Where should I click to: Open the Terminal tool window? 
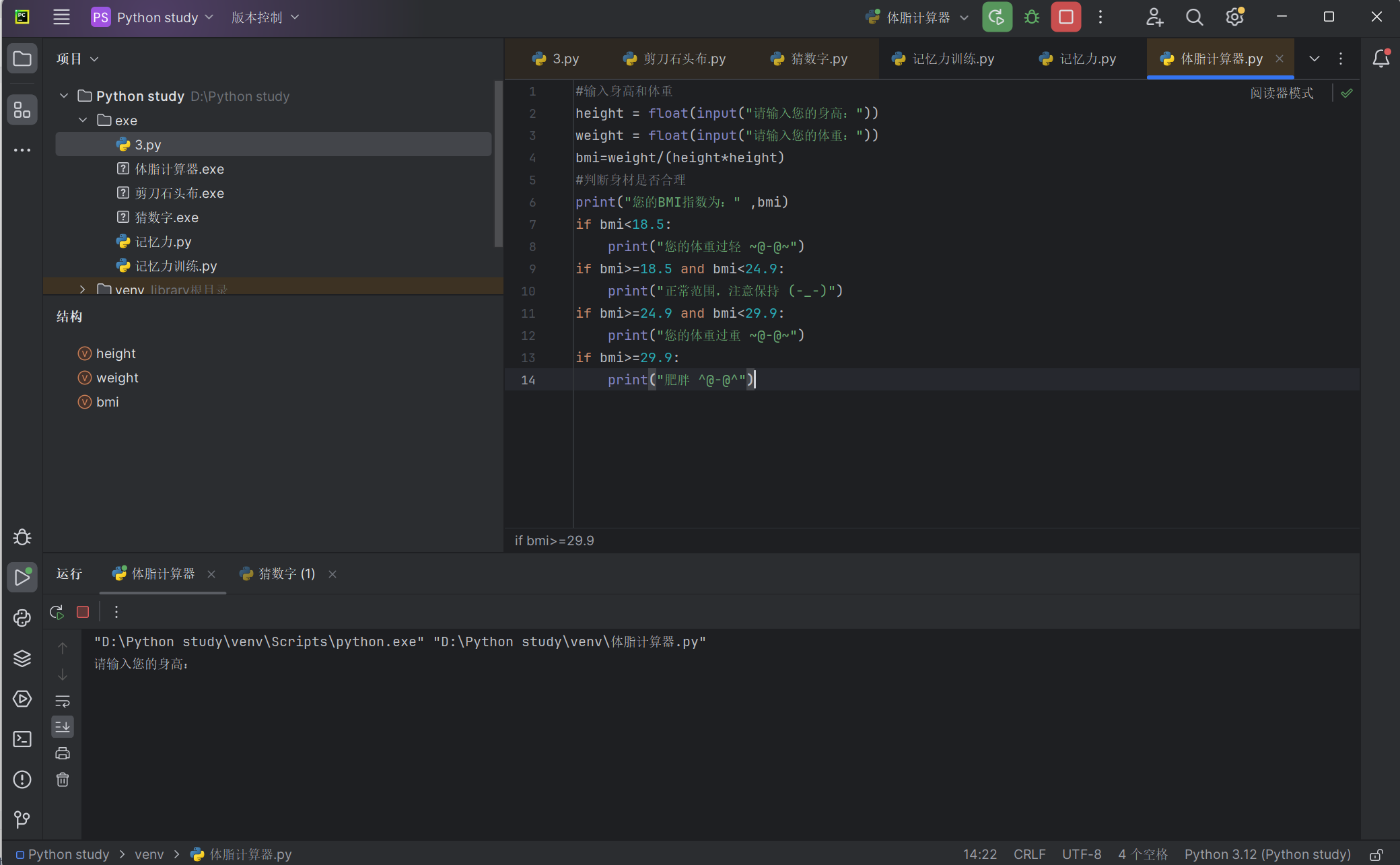[x=22, y=739]
